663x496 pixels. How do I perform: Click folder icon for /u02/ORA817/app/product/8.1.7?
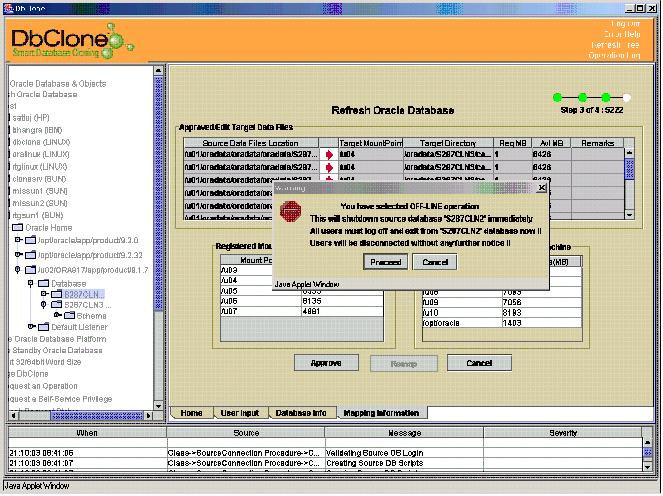(30, 270)
